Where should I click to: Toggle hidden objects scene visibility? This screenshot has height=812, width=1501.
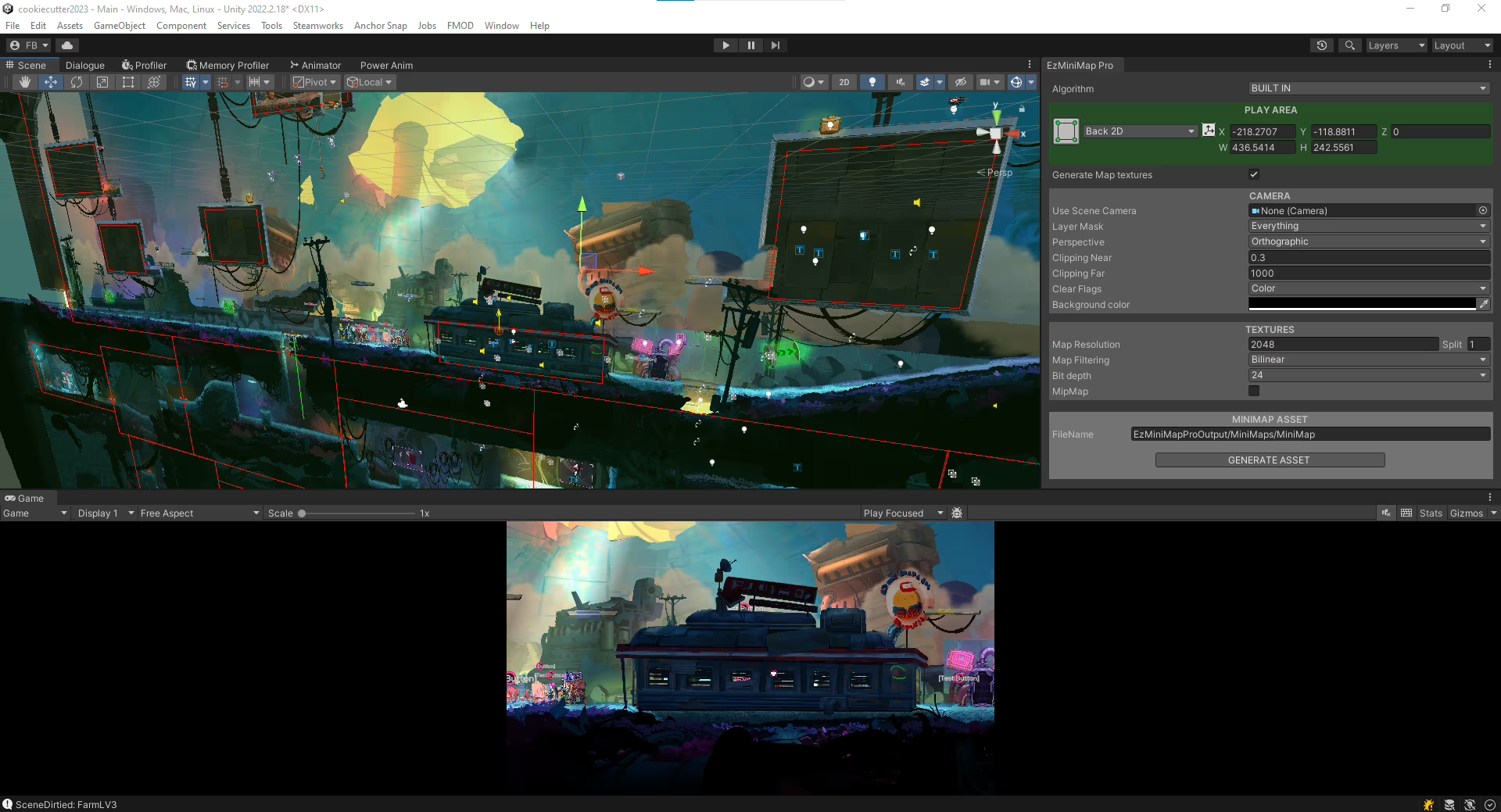961,82
